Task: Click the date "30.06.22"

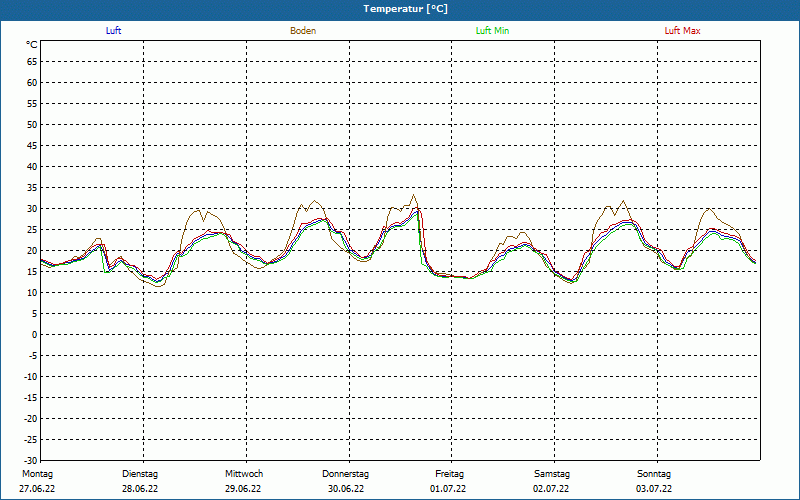Action: pos(346,489)
